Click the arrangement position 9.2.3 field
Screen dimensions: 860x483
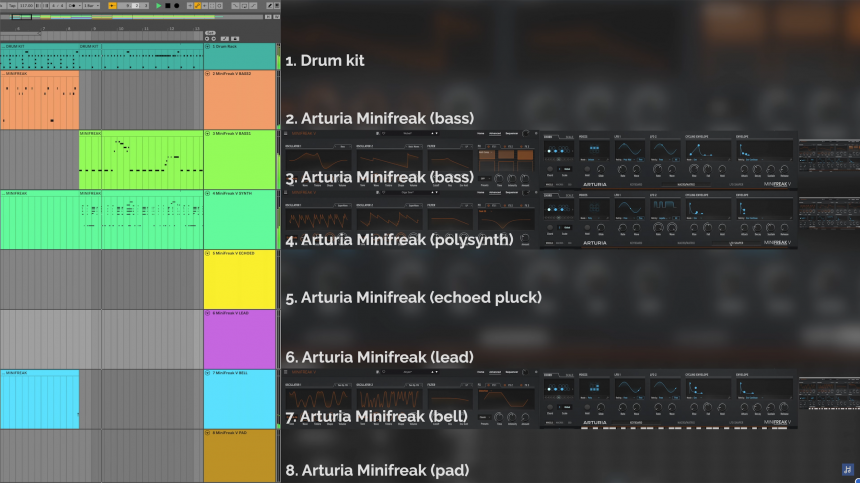click(133, 5)
